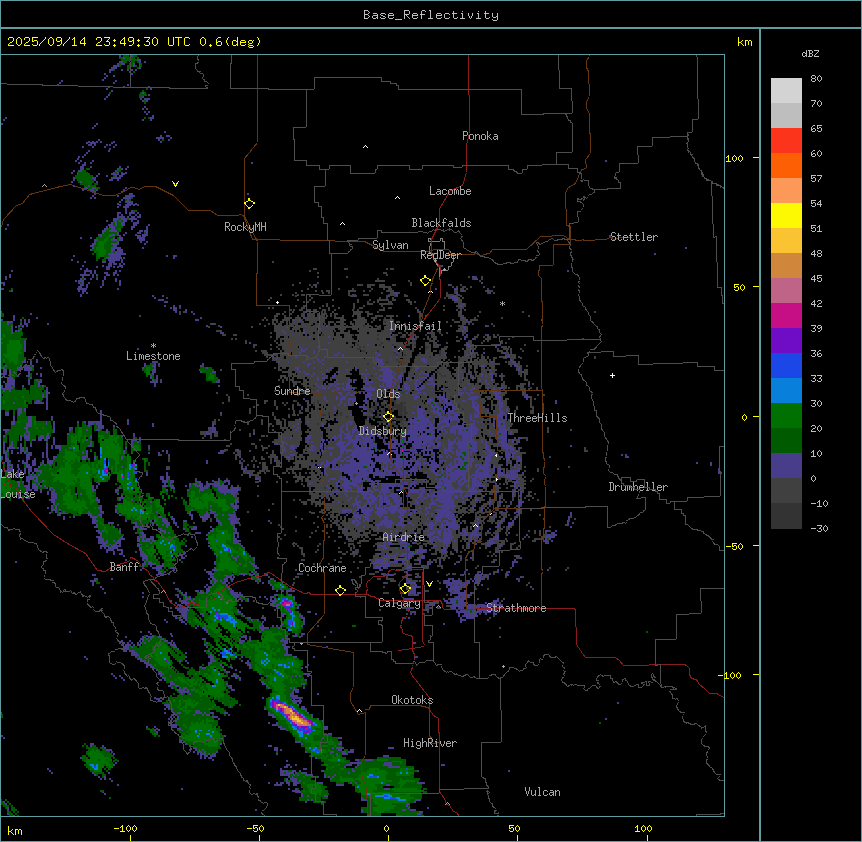Image resolution: width=862 pixels, height=842 pixels.
Task: Select the Olds label
Action: 388,394
